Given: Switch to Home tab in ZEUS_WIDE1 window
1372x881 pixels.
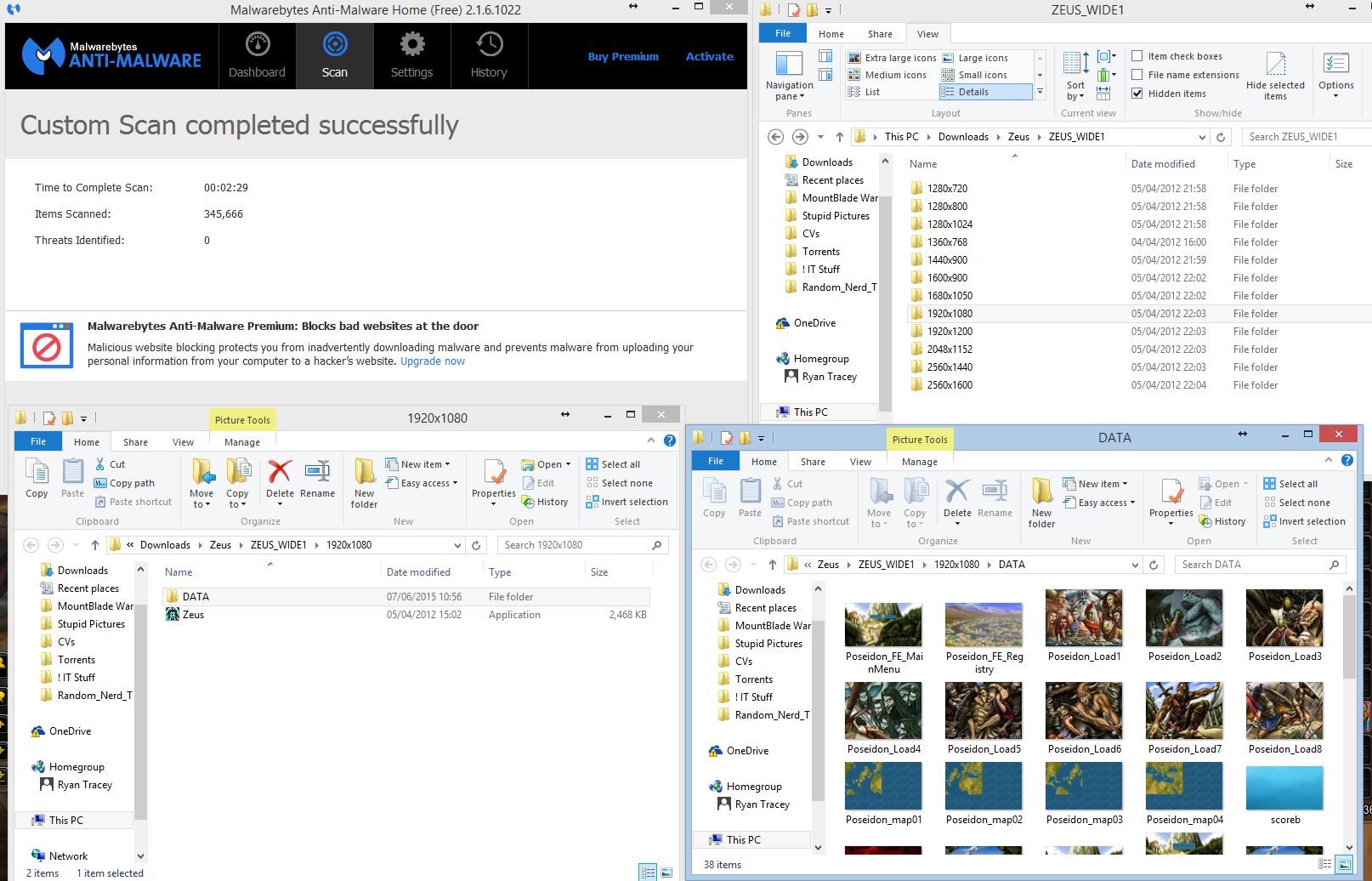Looking at the screenshot, I should (831, 34).
